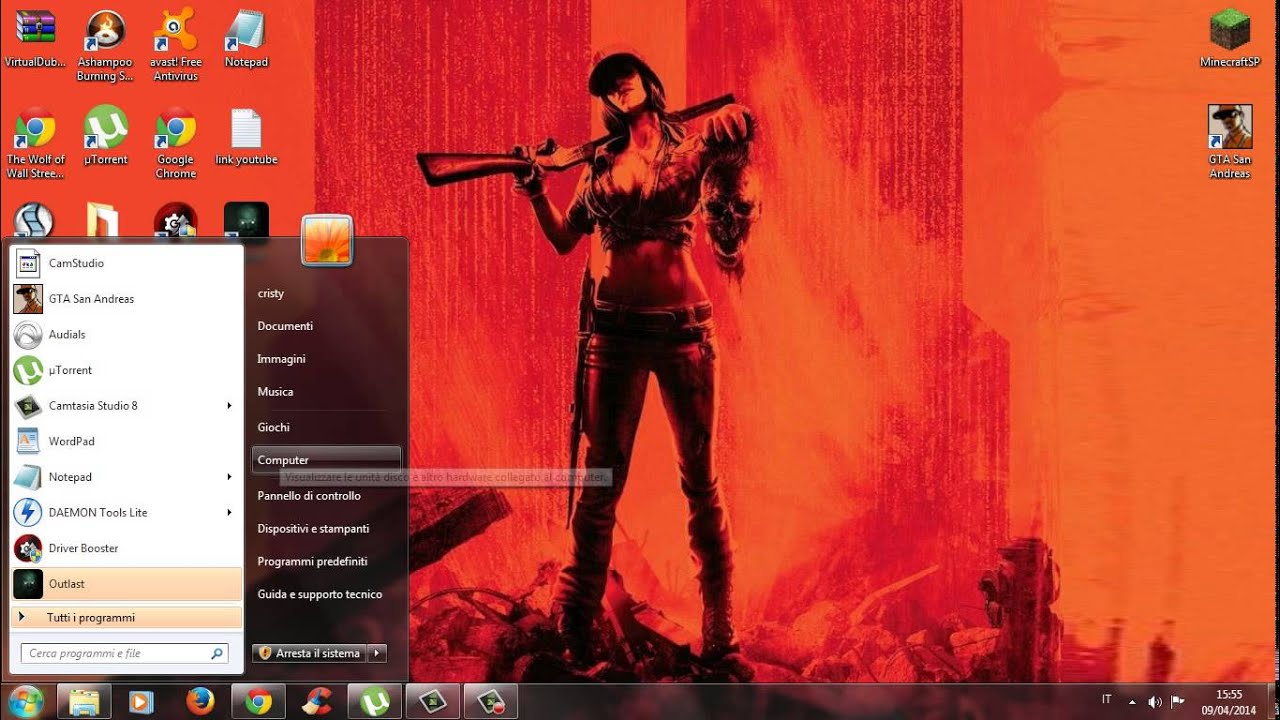Open Windows Explorer from the taskbar
1280x720 pixels.
tap(83, 702)
